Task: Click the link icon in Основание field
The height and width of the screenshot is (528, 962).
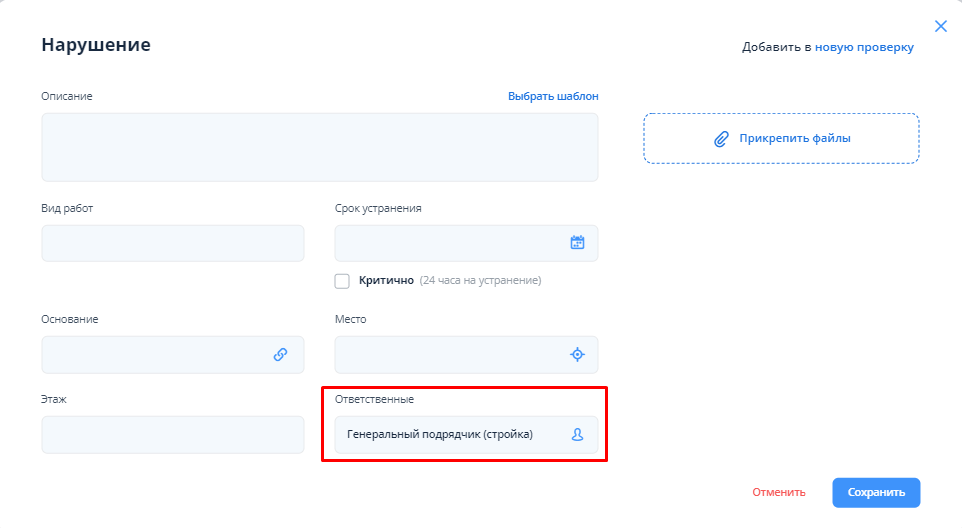Action: (281, 354)
